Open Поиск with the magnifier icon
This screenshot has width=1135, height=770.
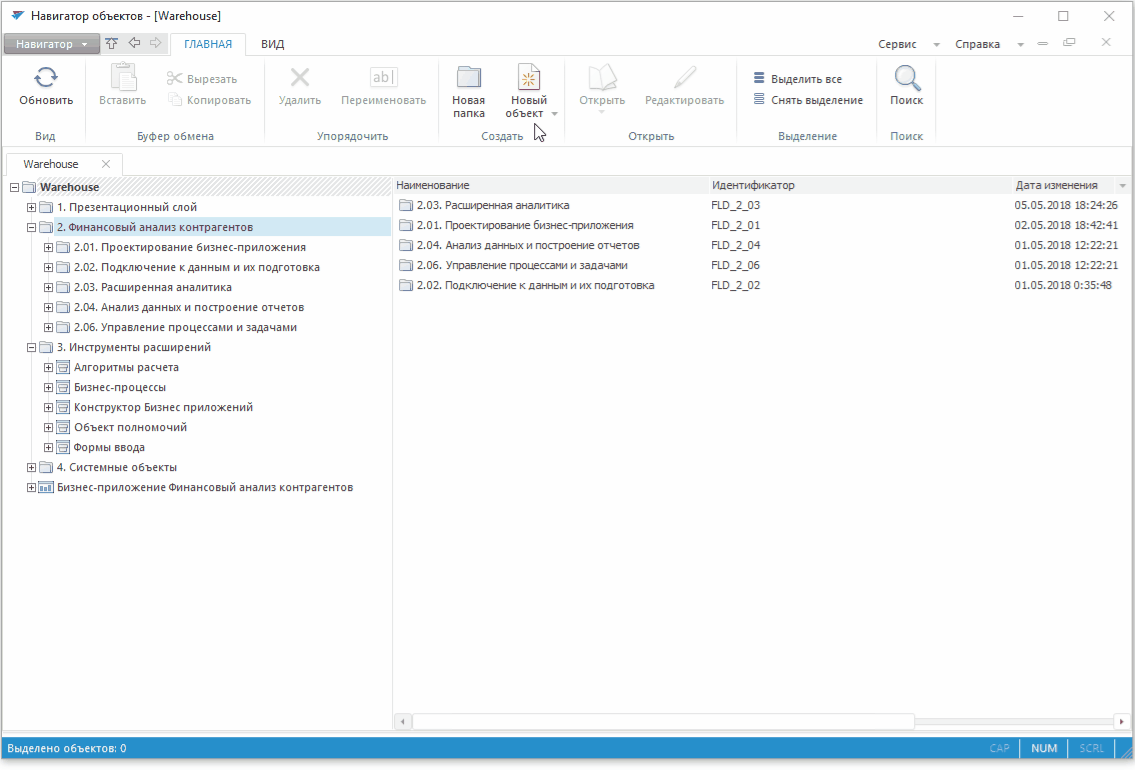tap(906, 77)
